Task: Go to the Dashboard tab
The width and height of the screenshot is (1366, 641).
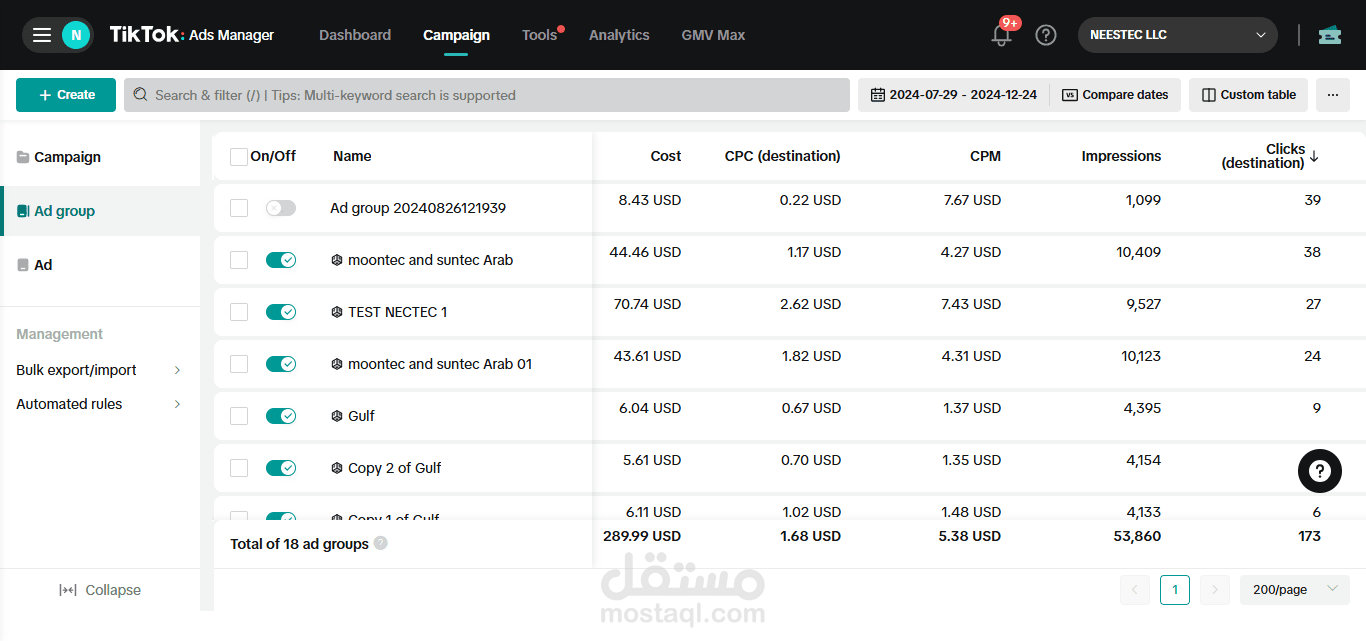Action: [355, 35]
